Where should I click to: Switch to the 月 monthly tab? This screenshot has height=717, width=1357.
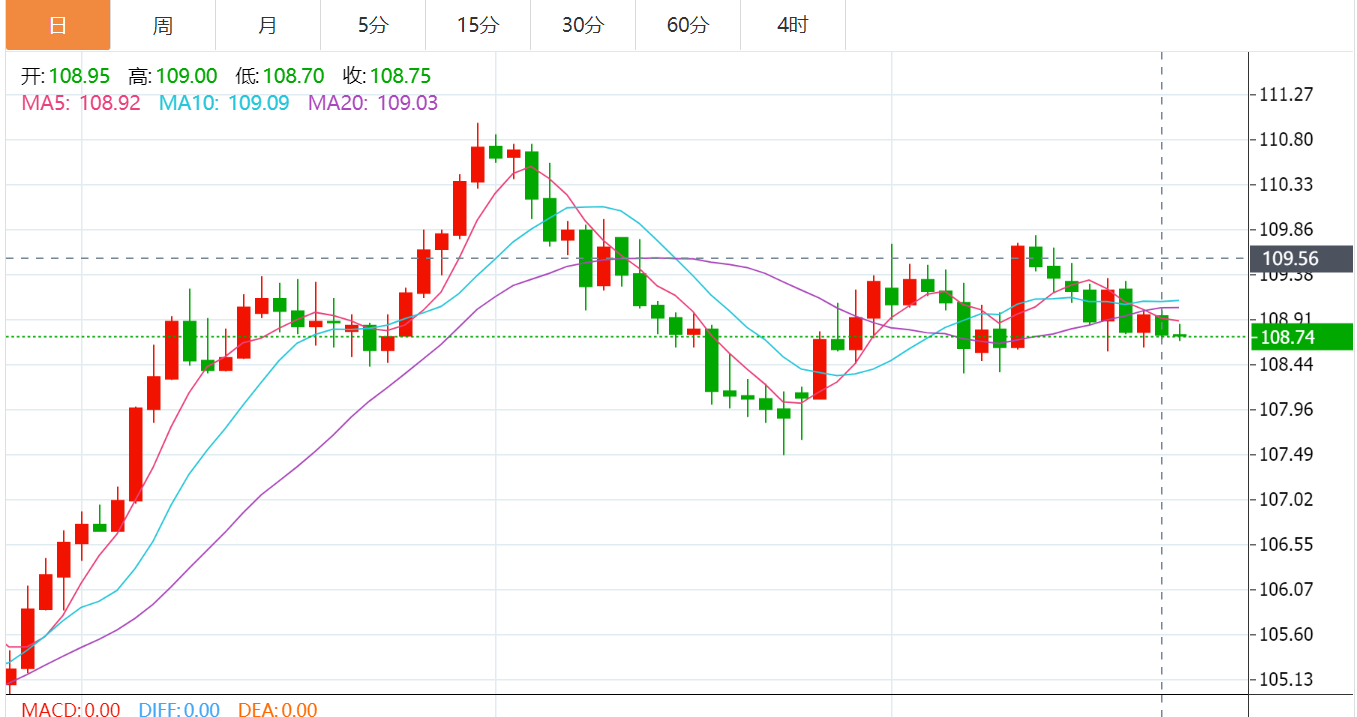pos(268,25)
